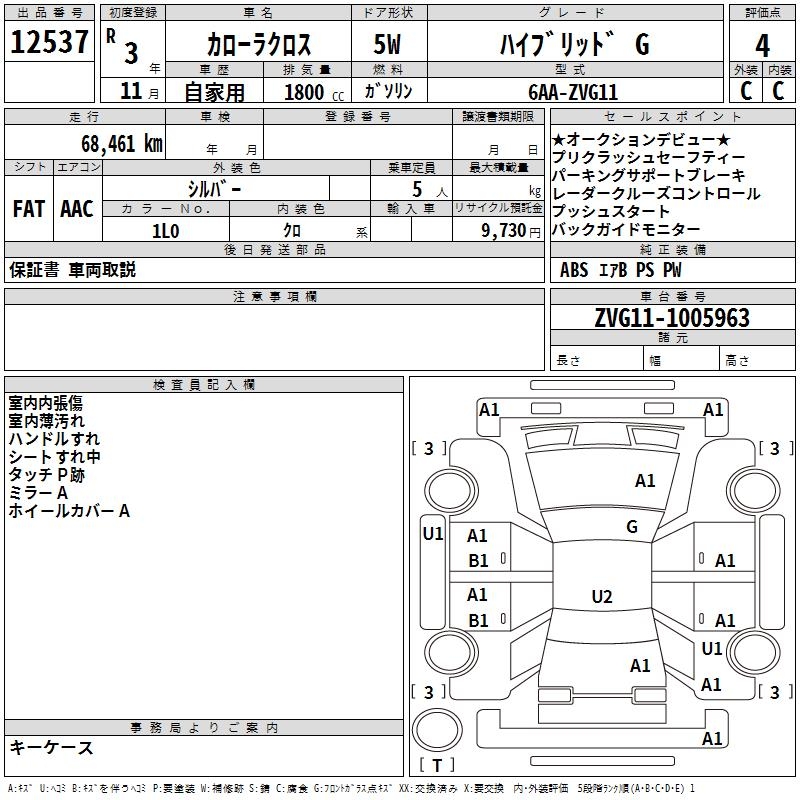Click the registration month value 11
This screenshot has width=800, height=800.
(131, 91)
